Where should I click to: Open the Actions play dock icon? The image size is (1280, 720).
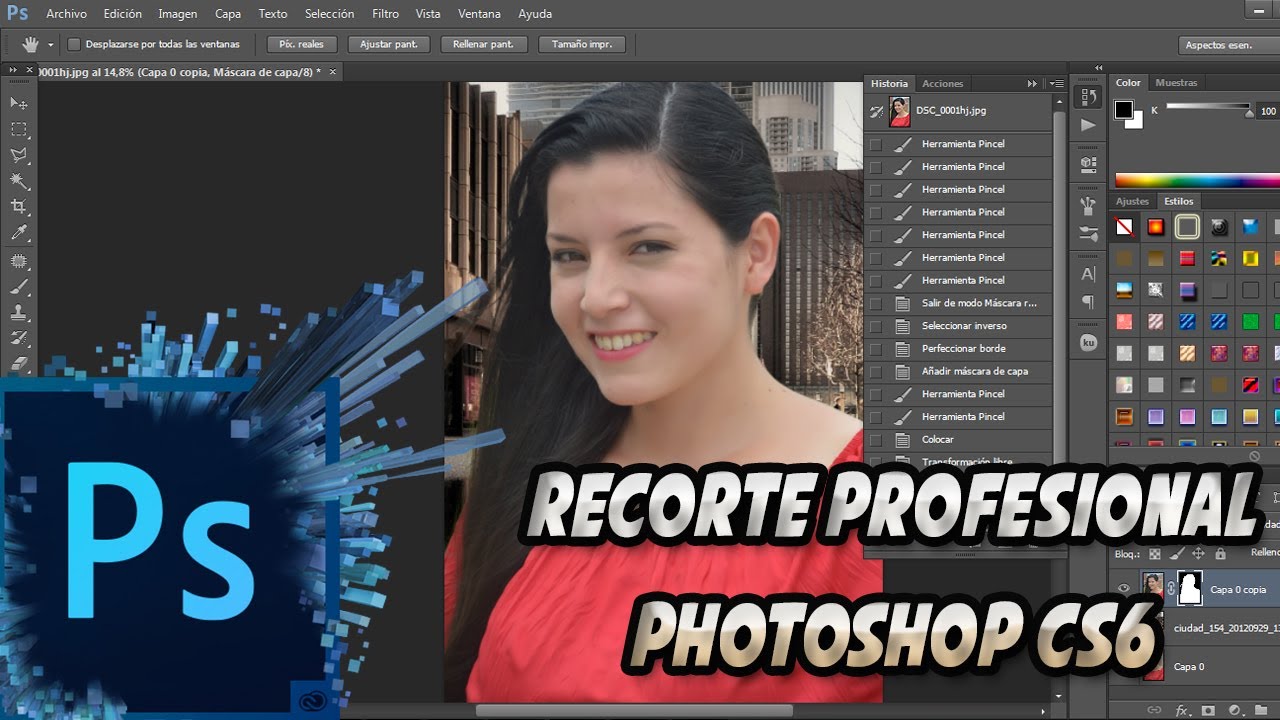coord(1088,125)
